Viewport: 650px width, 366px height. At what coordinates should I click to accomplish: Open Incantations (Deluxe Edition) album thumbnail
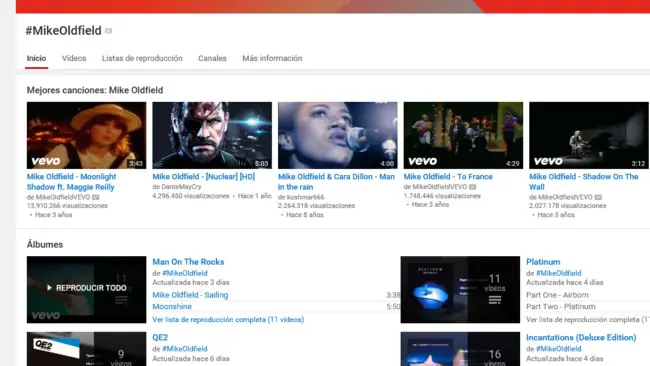tap(460, 349)
